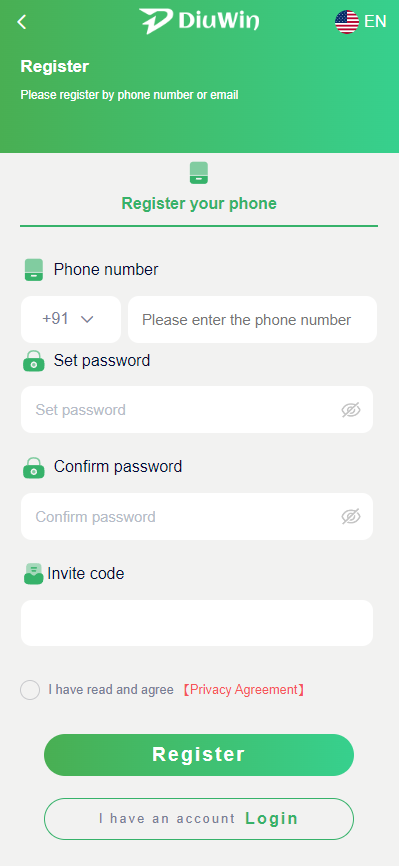Focus the phone number input field
This screenshot has width=399, height=866.
pos(253,319)
